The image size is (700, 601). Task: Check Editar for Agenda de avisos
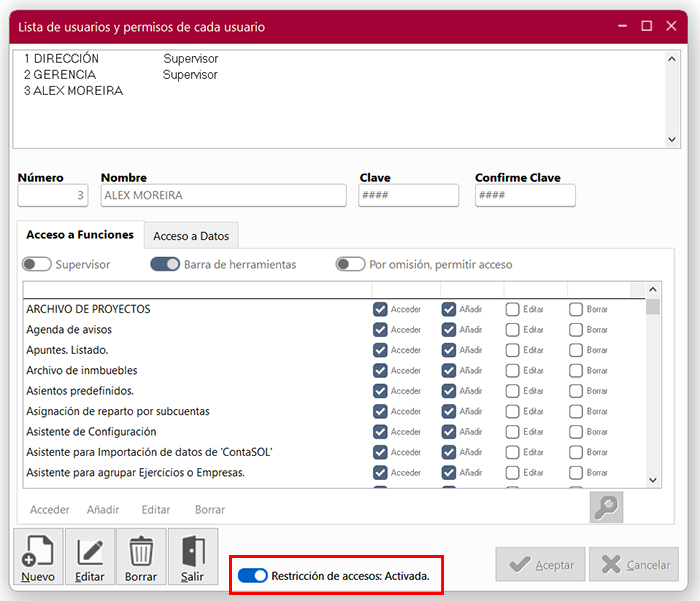[513, 329]
